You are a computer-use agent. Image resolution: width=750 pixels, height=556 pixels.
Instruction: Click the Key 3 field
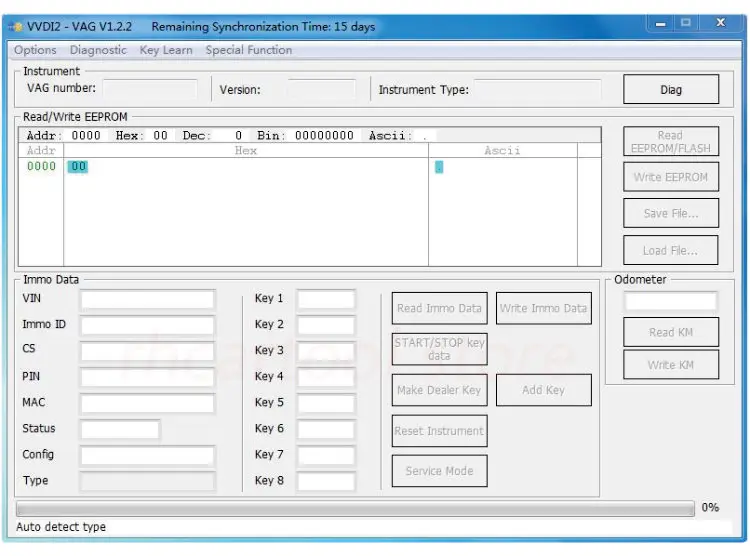coord(326,351)
